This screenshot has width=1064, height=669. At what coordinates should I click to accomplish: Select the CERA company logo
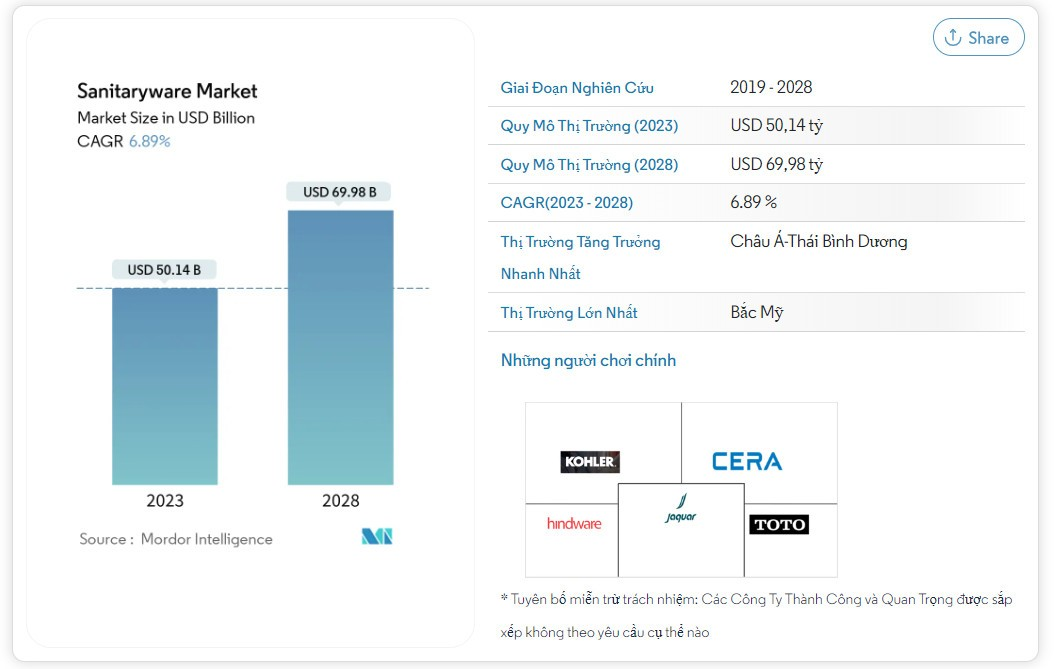click(x=748, y=461)
